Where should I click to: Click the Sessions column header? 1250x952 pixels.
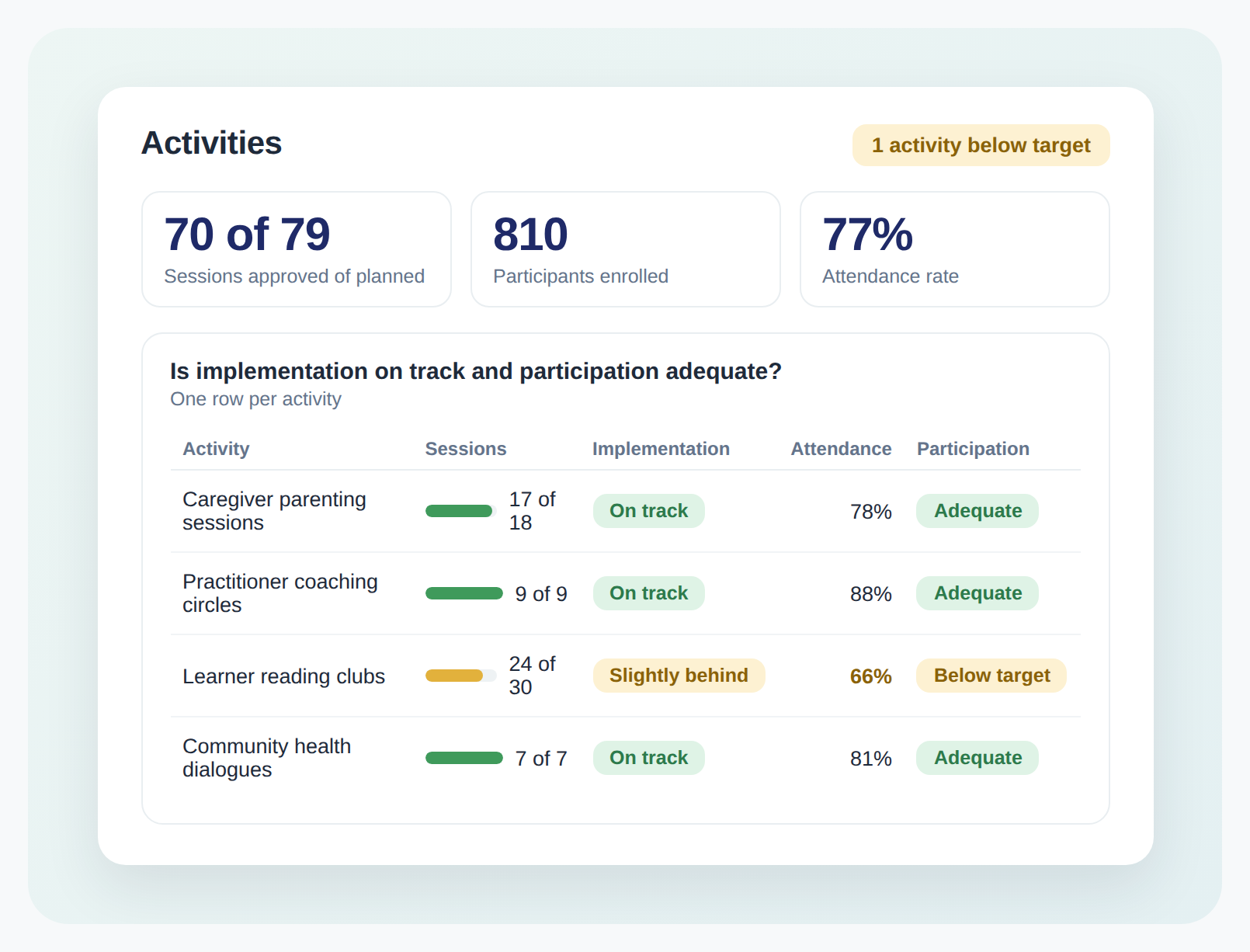coord(466,449)
